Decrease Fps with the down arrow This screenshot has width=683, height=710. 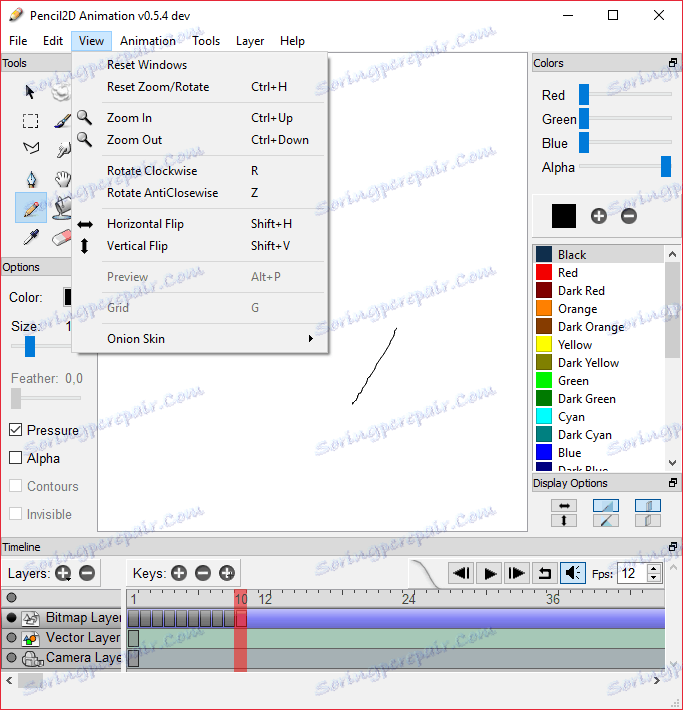[x=654, y=578]
